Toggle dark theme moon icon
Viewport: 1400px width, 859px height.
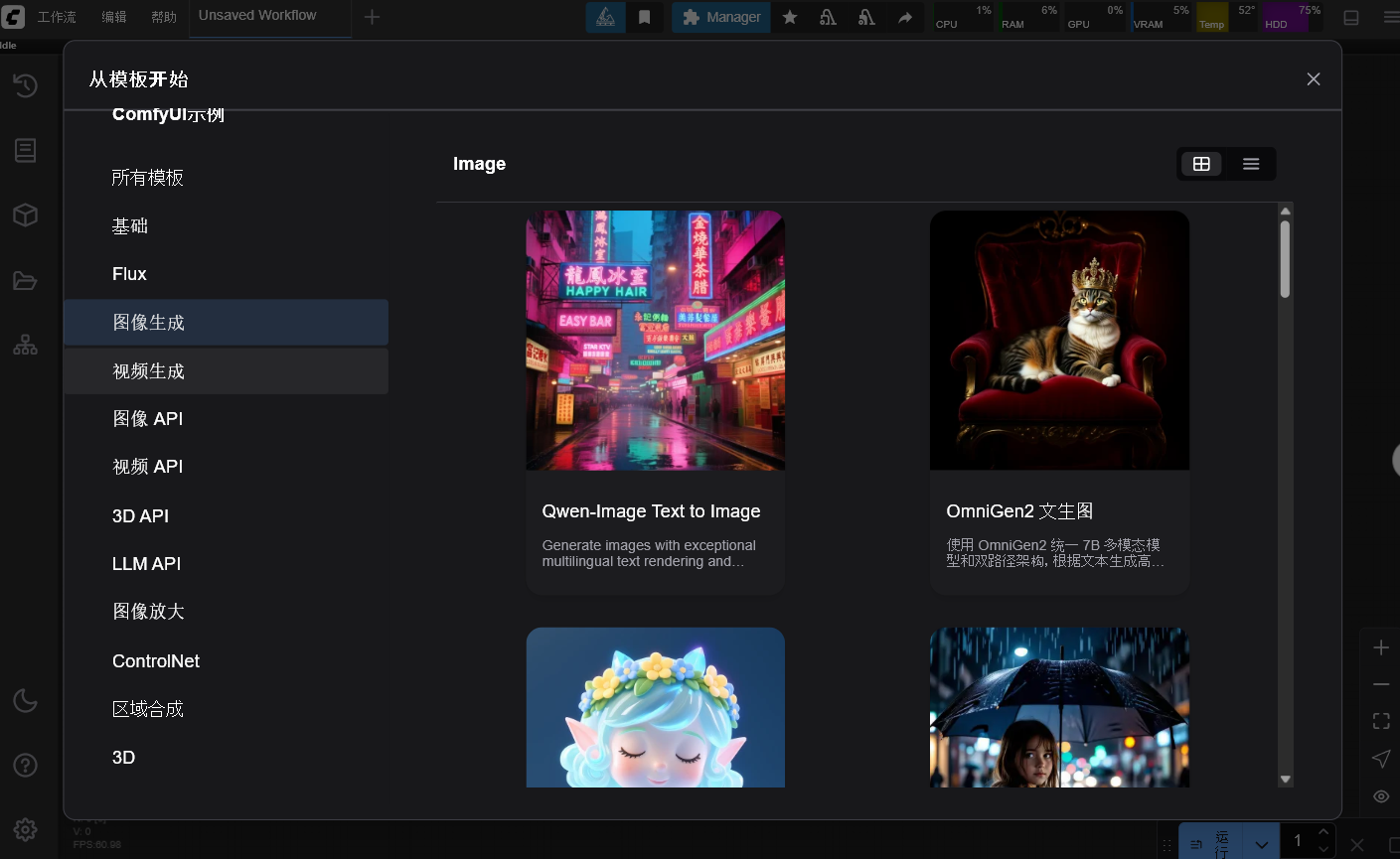[25, 700]
